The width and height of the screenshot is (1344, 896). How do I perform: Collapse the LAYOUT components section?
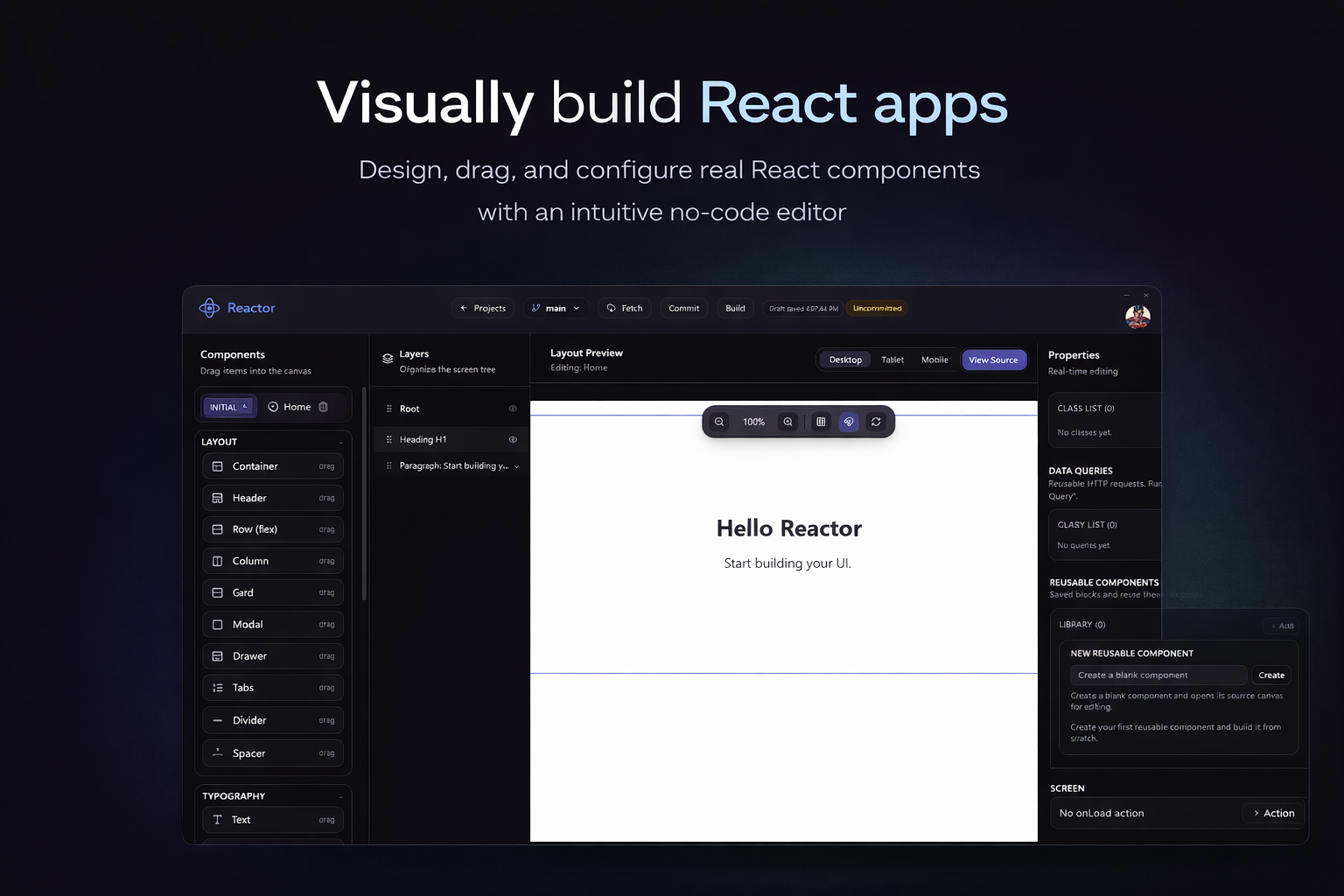(340, 441)
